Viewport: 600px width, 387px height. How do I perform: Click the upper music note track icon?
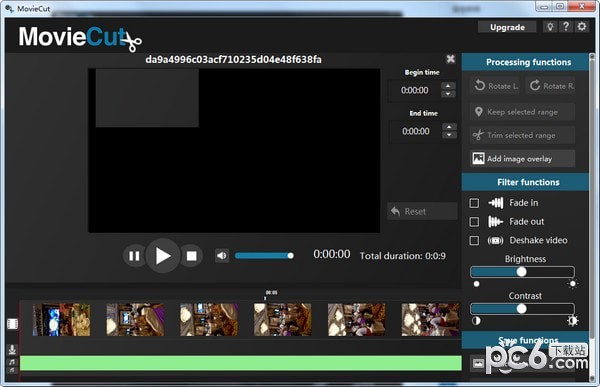(x=12, y=362)
